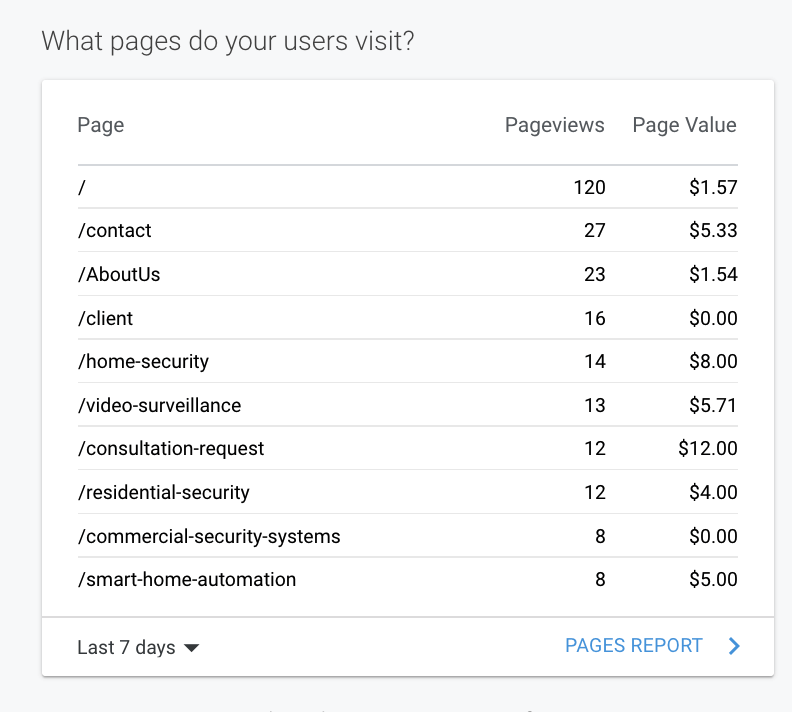Click the Page column header

pyautogui.click(x=101, y=125)
